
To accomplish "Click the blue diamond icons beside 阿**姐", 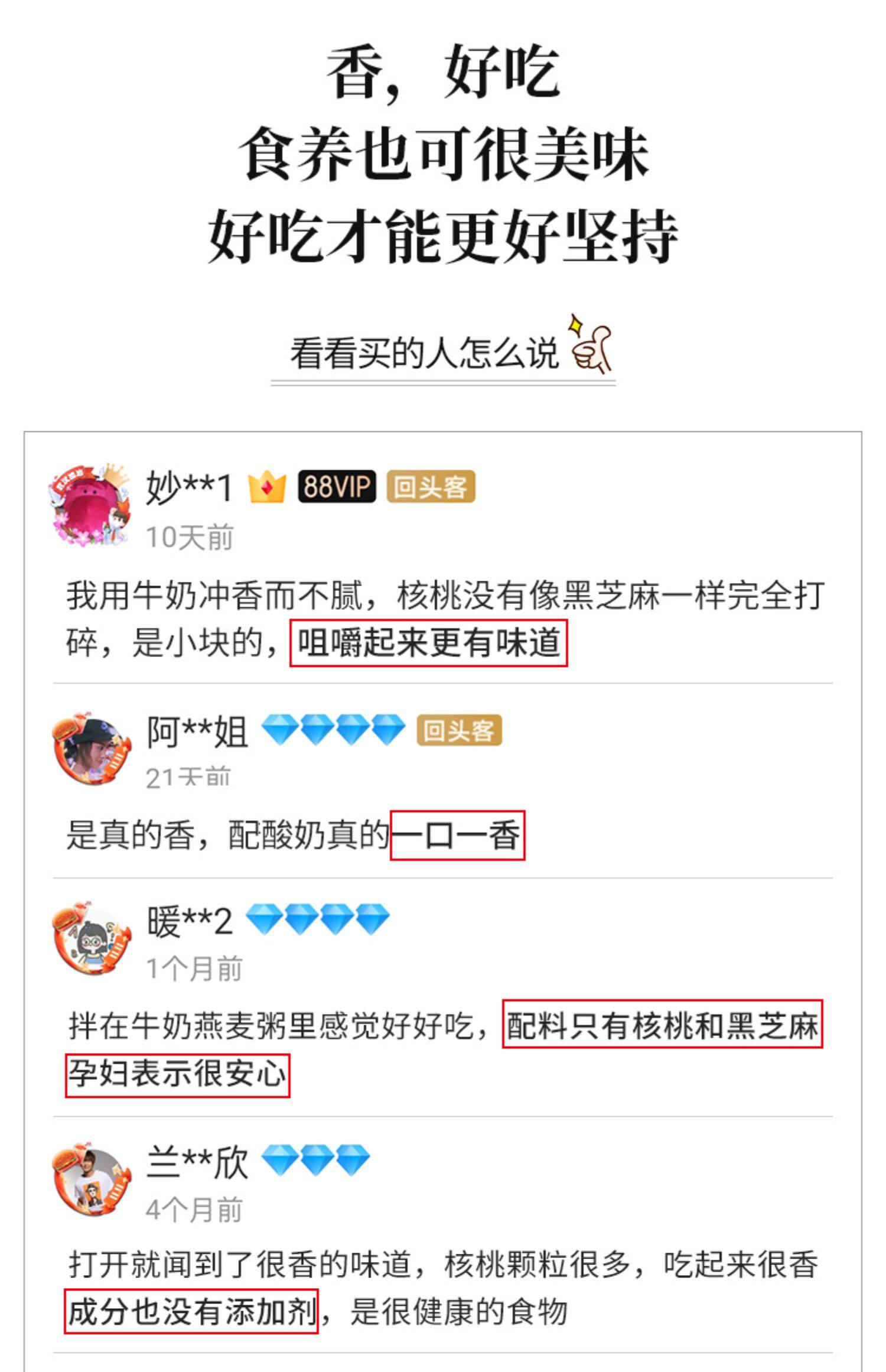I will [333, 730].
